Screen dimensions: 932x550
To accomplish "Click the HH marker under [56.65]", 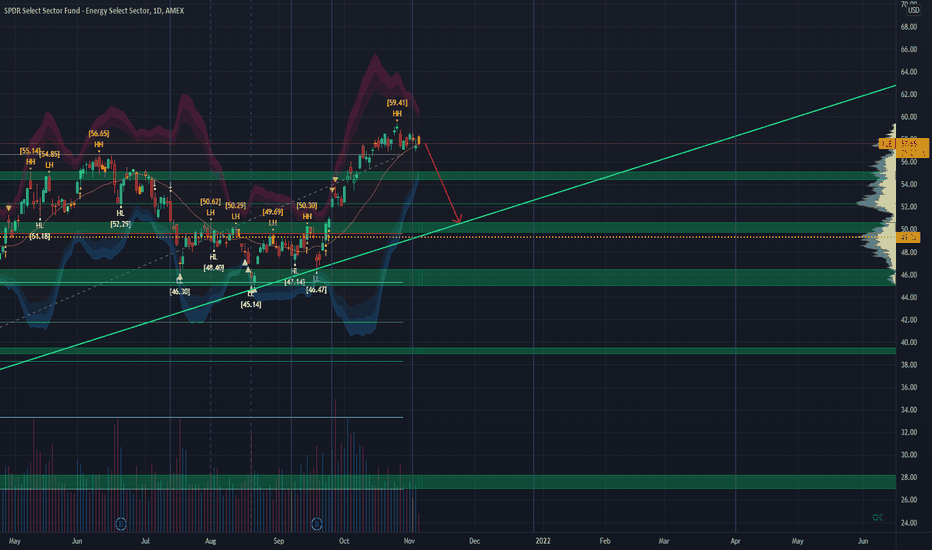I will pos(99,144).
